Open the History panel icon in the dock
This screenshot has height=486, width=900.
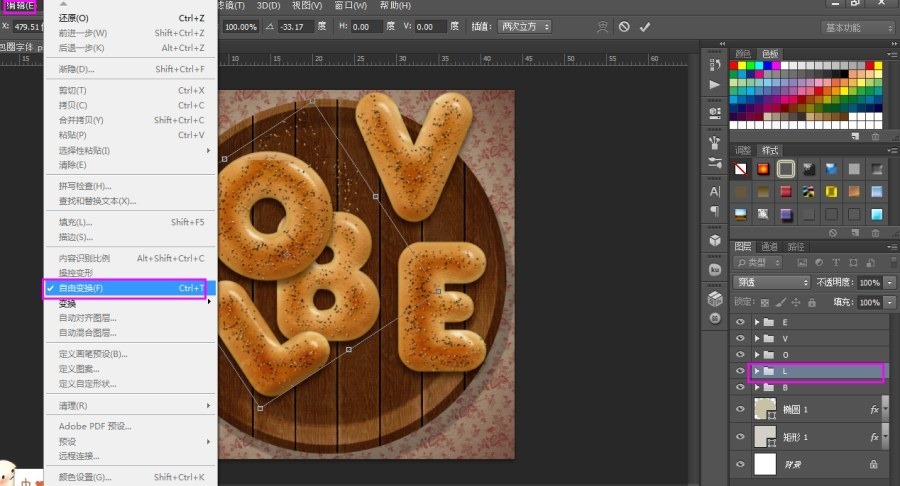click(x=715, y=65)
